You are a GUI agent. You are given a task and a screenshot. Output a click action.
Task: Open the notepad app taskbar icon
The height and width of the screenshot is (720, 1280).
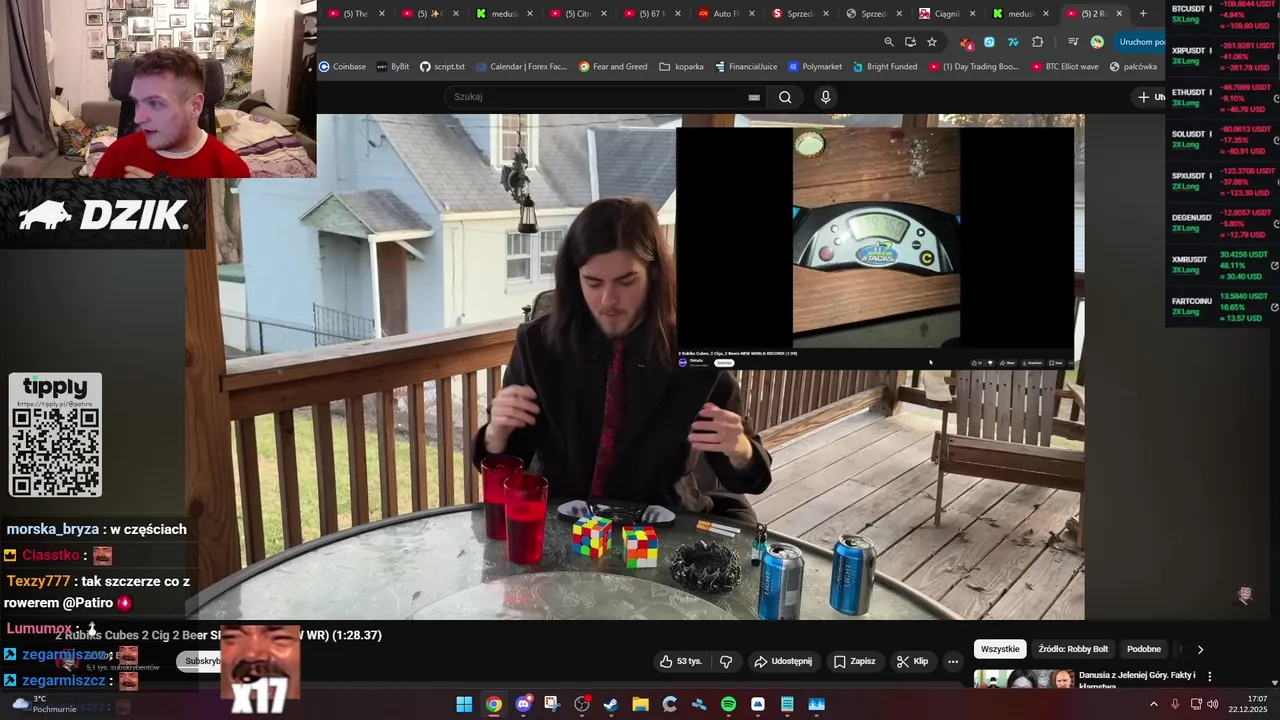(x=787, y=704)
